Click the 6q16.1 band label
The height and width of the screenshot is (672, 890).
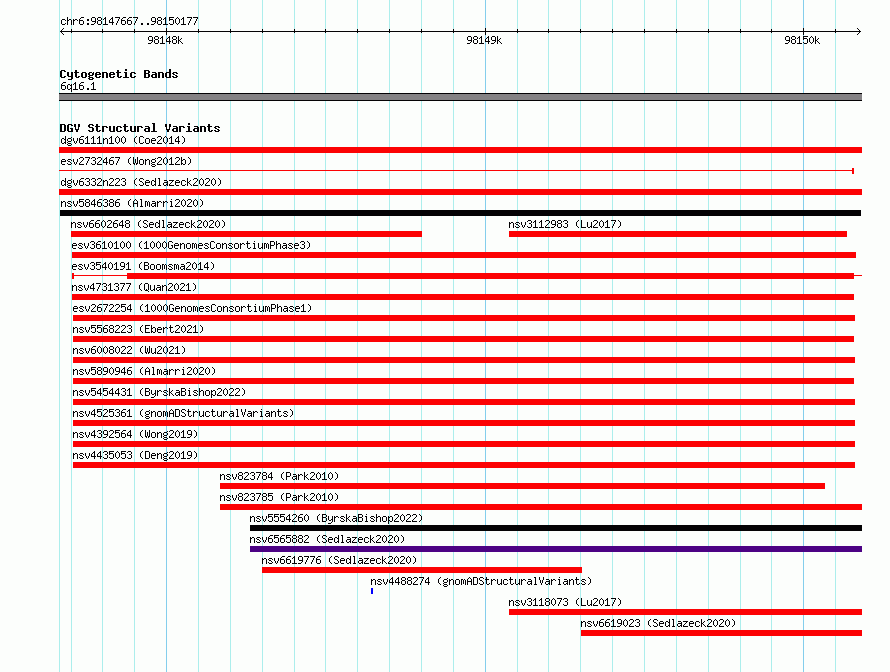pos(78,86)
